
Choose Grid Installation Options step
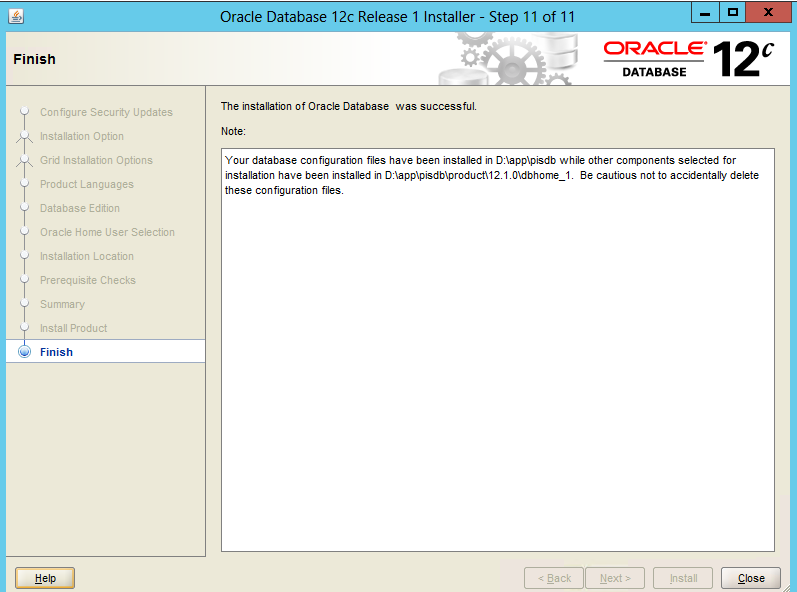[x=96, y=160]
